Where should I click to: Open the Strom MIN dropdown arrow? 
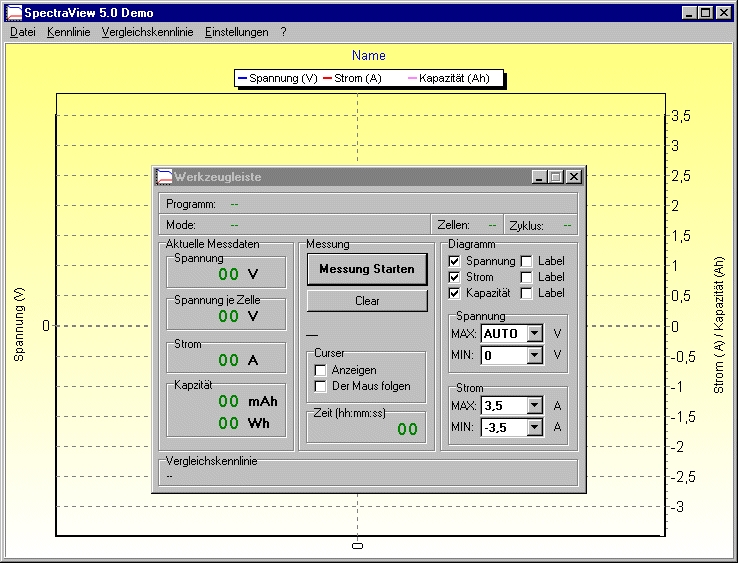tap(534, 427)
